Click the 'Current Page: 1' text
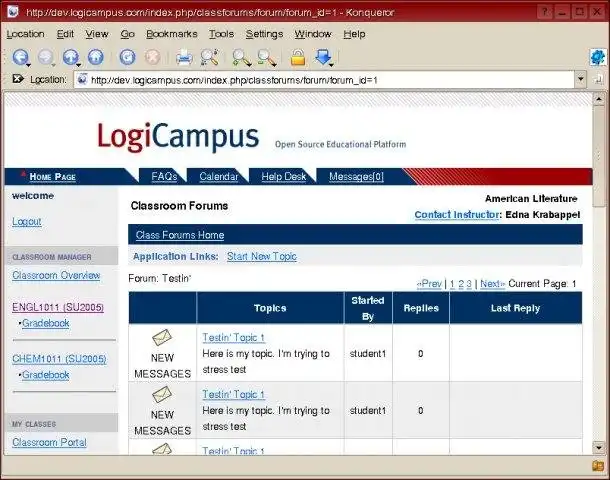The height and width of the screenshot is (480, 610). click(542, 284)
